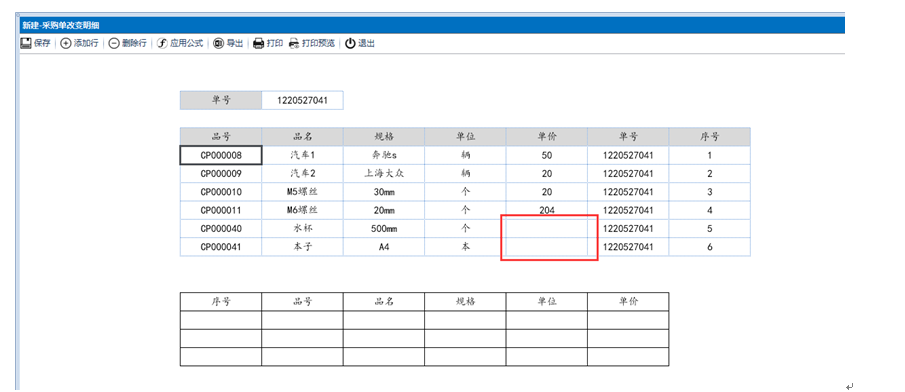Viewport: 905px width, 392px height.
Task: Click the 上海大众 specification cell
Action: 384,174
